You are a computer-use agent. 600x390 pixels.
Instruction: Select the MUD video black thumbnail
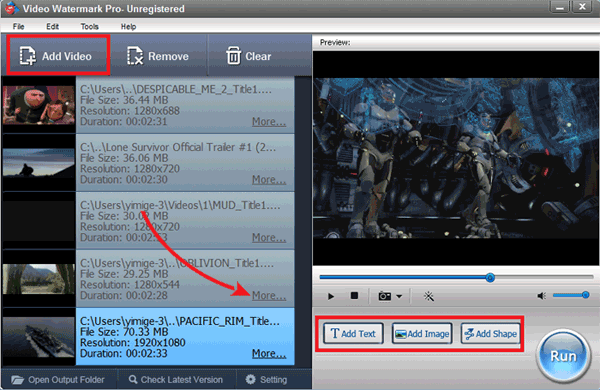pos(39,221)
